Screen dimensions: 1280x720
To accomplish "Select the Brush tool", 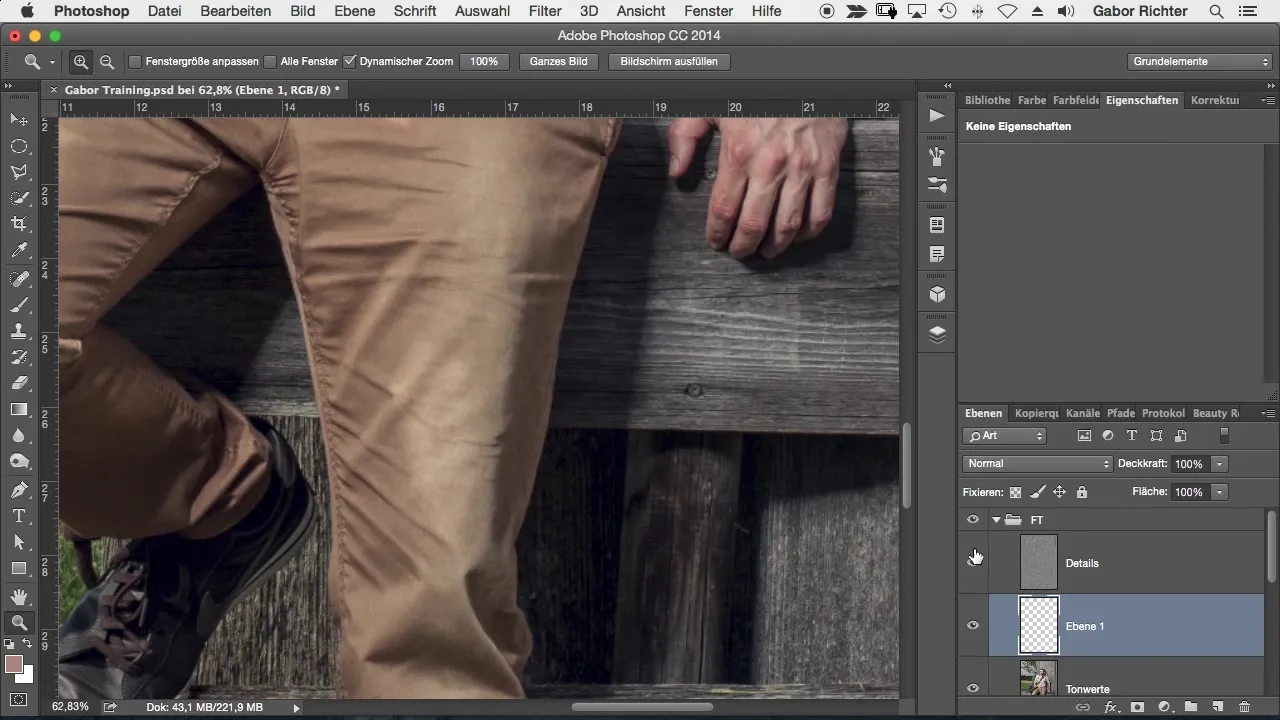I will [x=19, y=304].
